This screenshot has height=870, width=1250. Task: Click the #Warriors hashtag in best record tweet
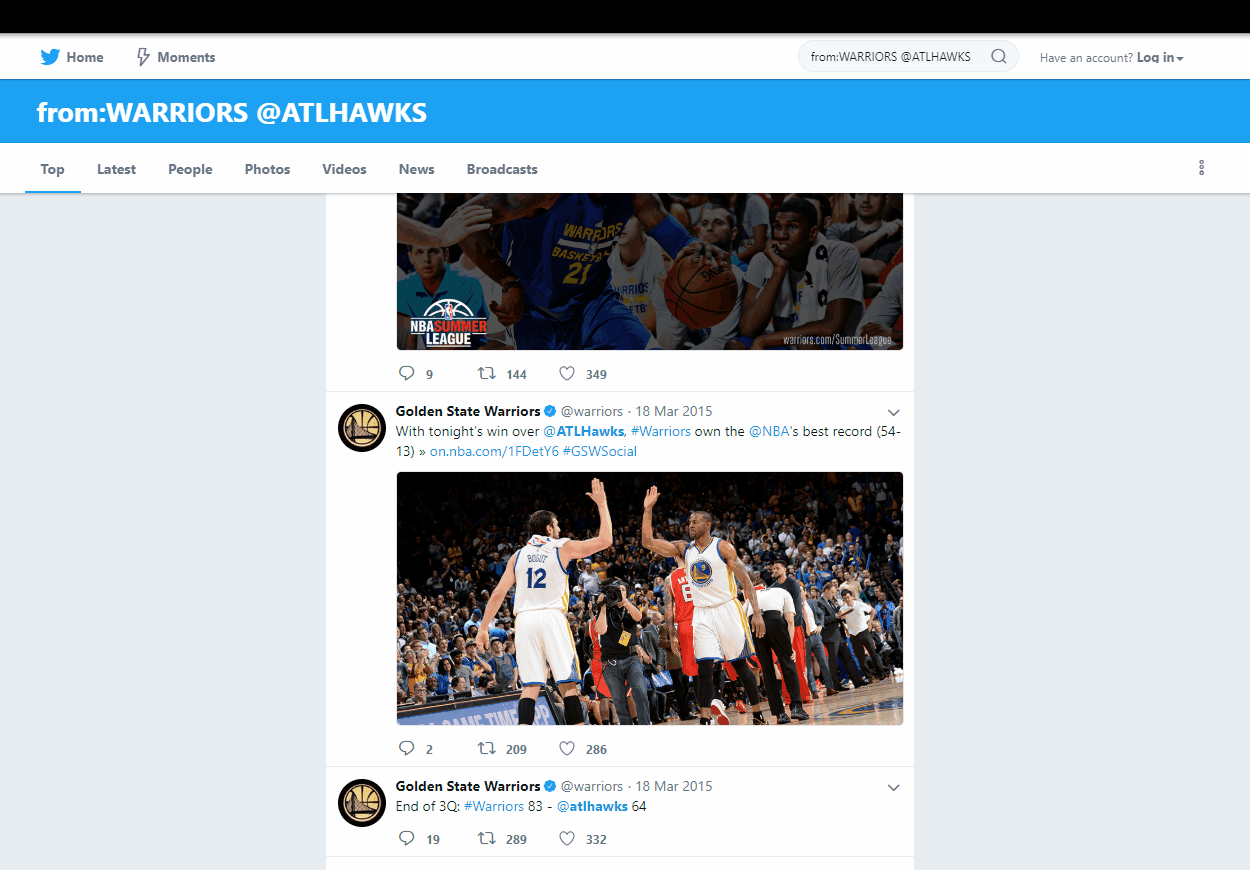coord(661,431)
